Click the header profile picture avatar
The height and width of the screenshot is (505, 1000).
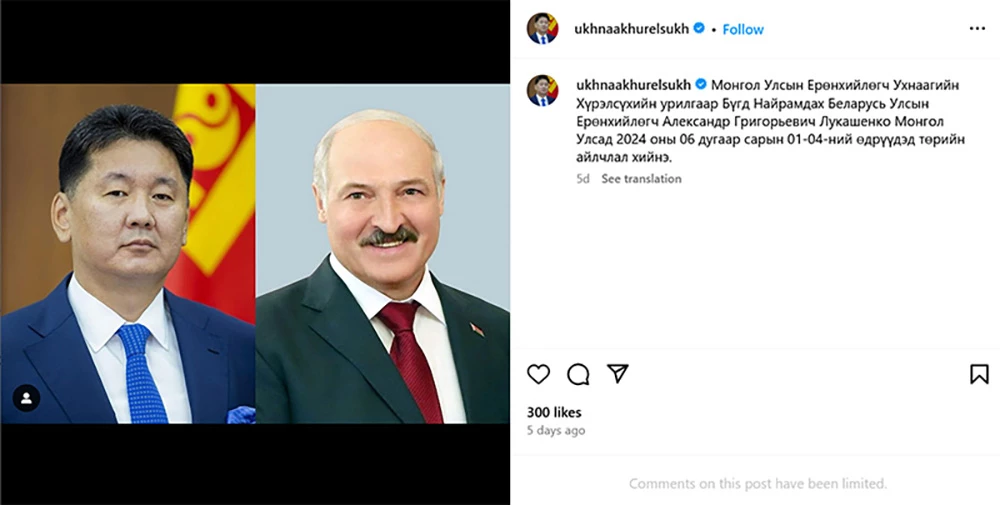[x=542, y=29]
